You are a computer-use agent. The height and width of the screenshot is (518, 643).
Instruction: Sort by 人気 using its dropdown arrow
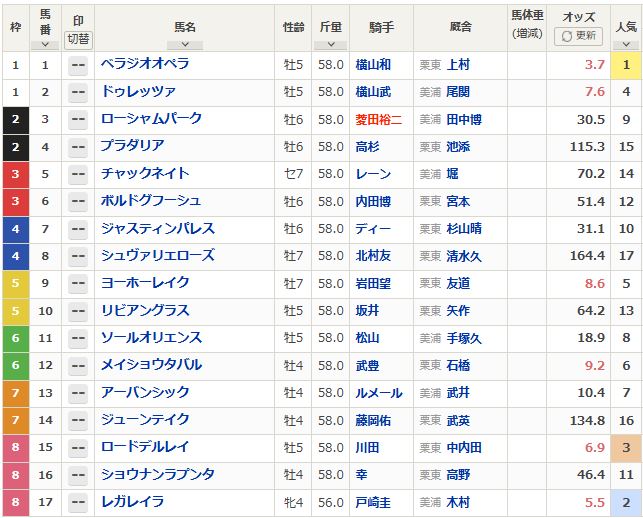[626, 44]
